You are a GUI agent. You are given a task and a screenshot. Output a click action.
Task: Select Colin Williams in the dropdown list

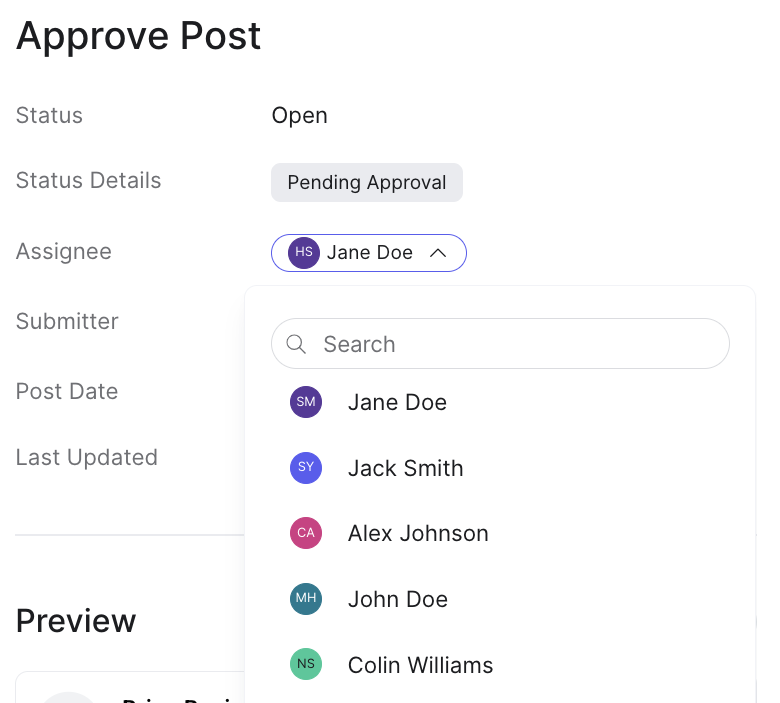pyautogui.click(x=420, y=665)
